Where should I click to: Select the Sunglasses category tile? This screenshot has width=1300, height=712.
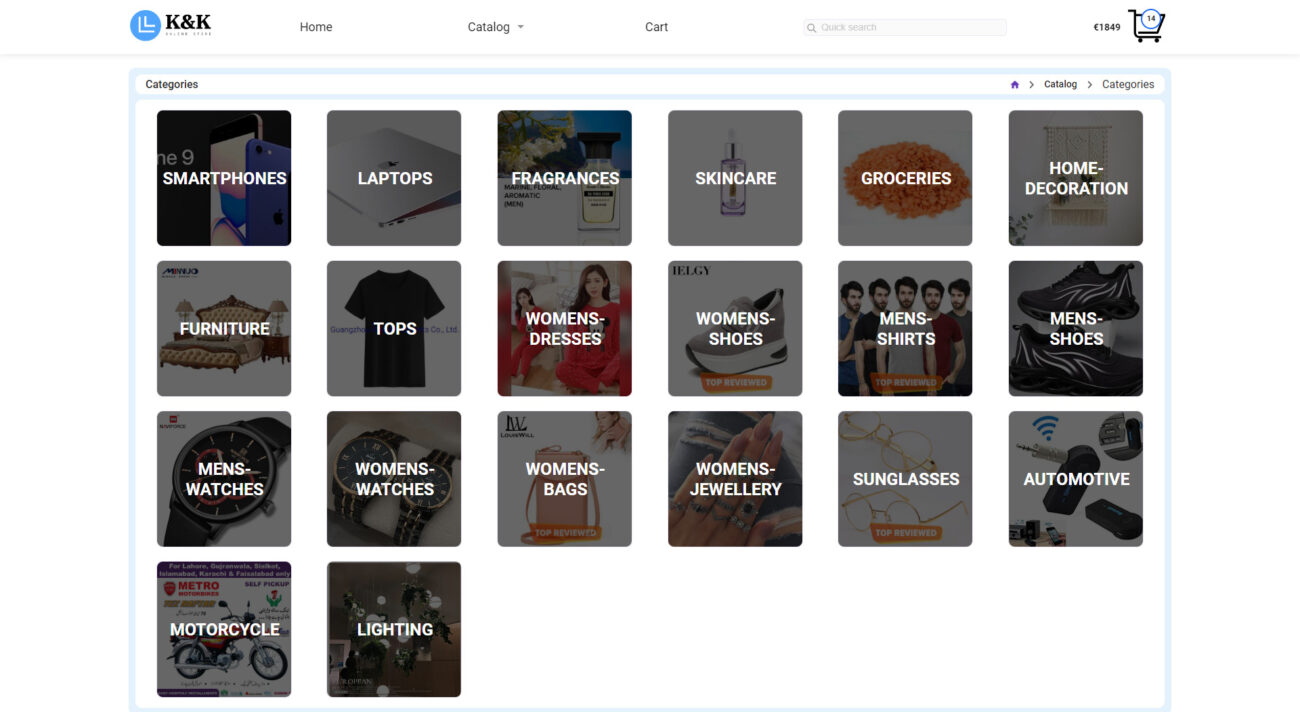pos(905,479)
